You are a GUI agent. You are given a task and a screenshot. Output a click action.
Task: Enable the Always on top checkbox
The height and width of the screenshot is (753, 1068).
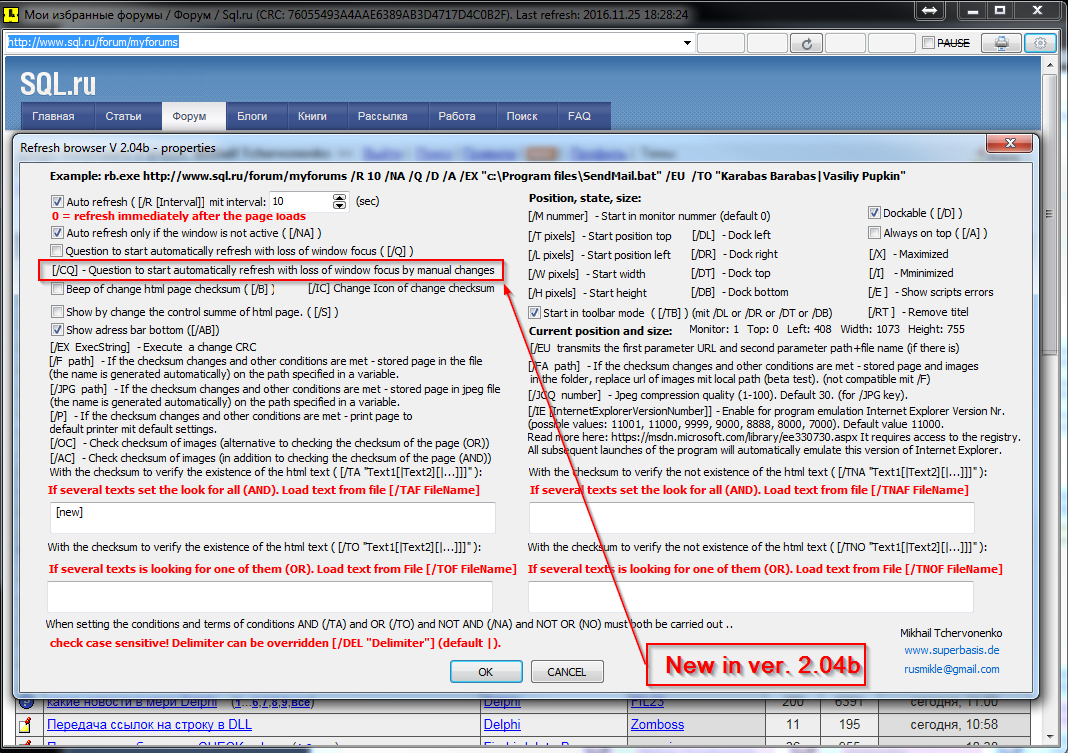point(875,233)
